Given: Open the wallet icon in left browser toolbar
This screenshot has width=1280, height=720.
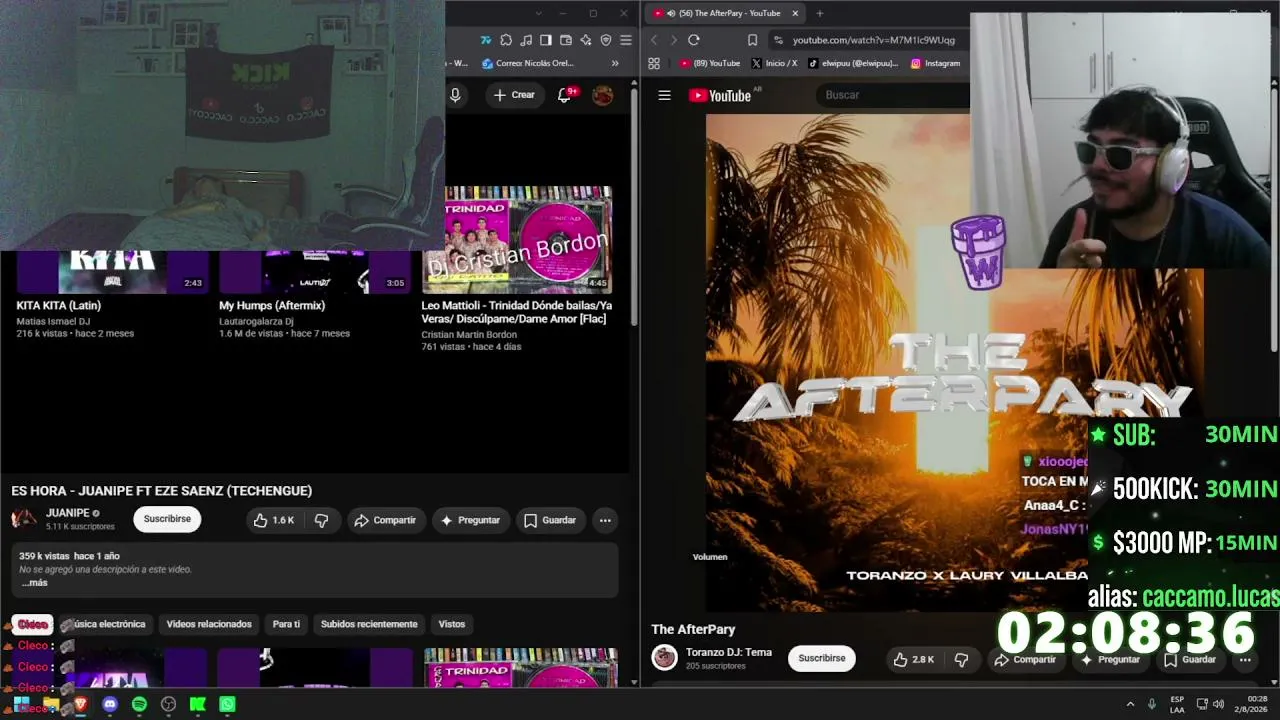Looking at the screenshot, I should 566,40.
